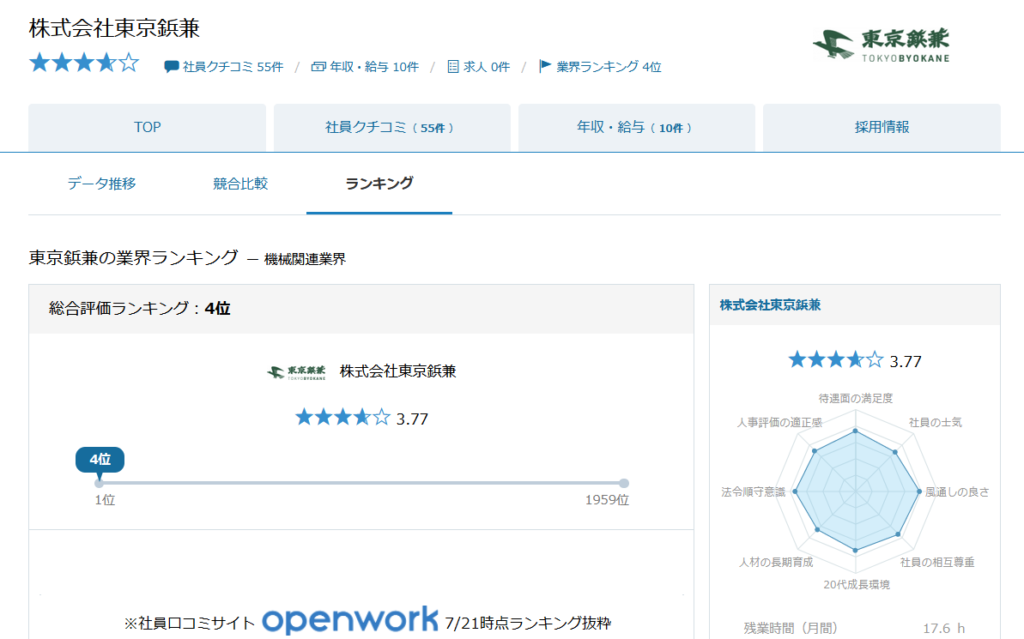Click the small Tokyo Byokane logo in ranking card

[x=296, y=372]
